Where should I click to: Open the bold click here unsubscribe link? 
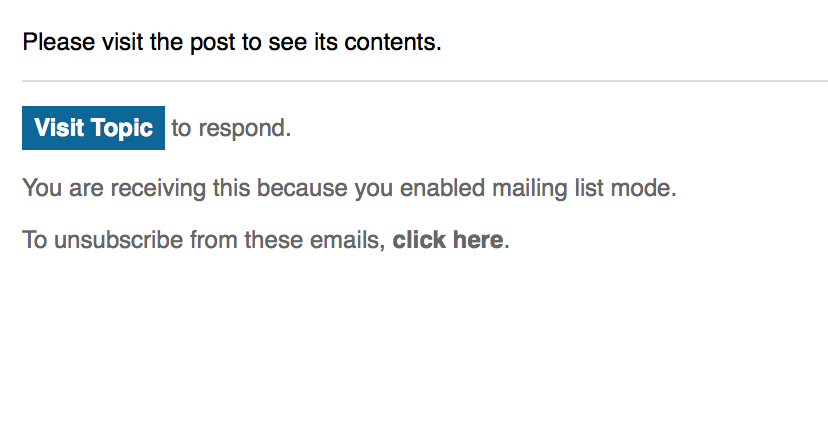[x=447, y=240]
